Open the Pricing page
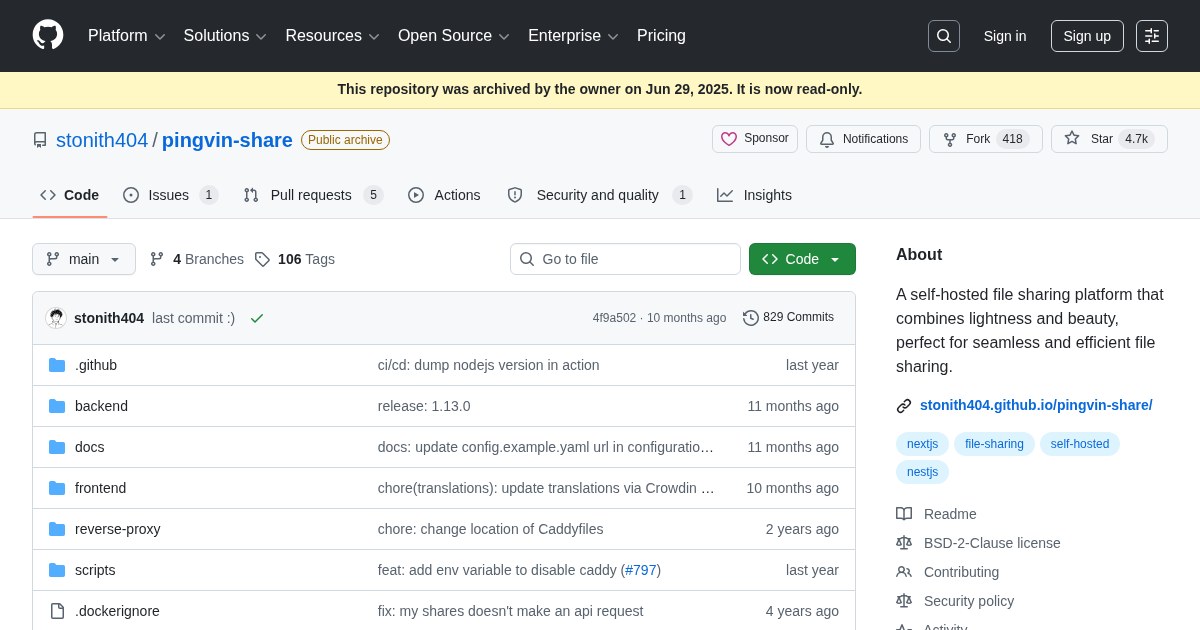 661,36
